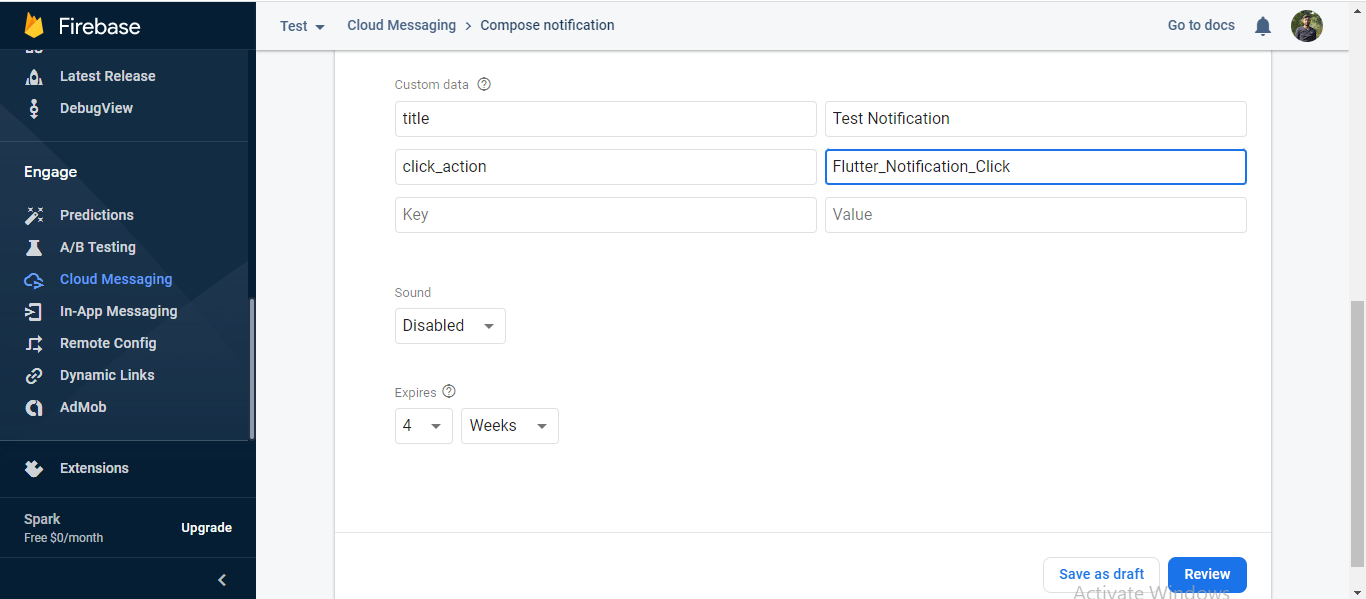Image resolution: width=1366 pixels, height=599 pixels.
Task: Open notifications bell
Action: (1262, 25)
